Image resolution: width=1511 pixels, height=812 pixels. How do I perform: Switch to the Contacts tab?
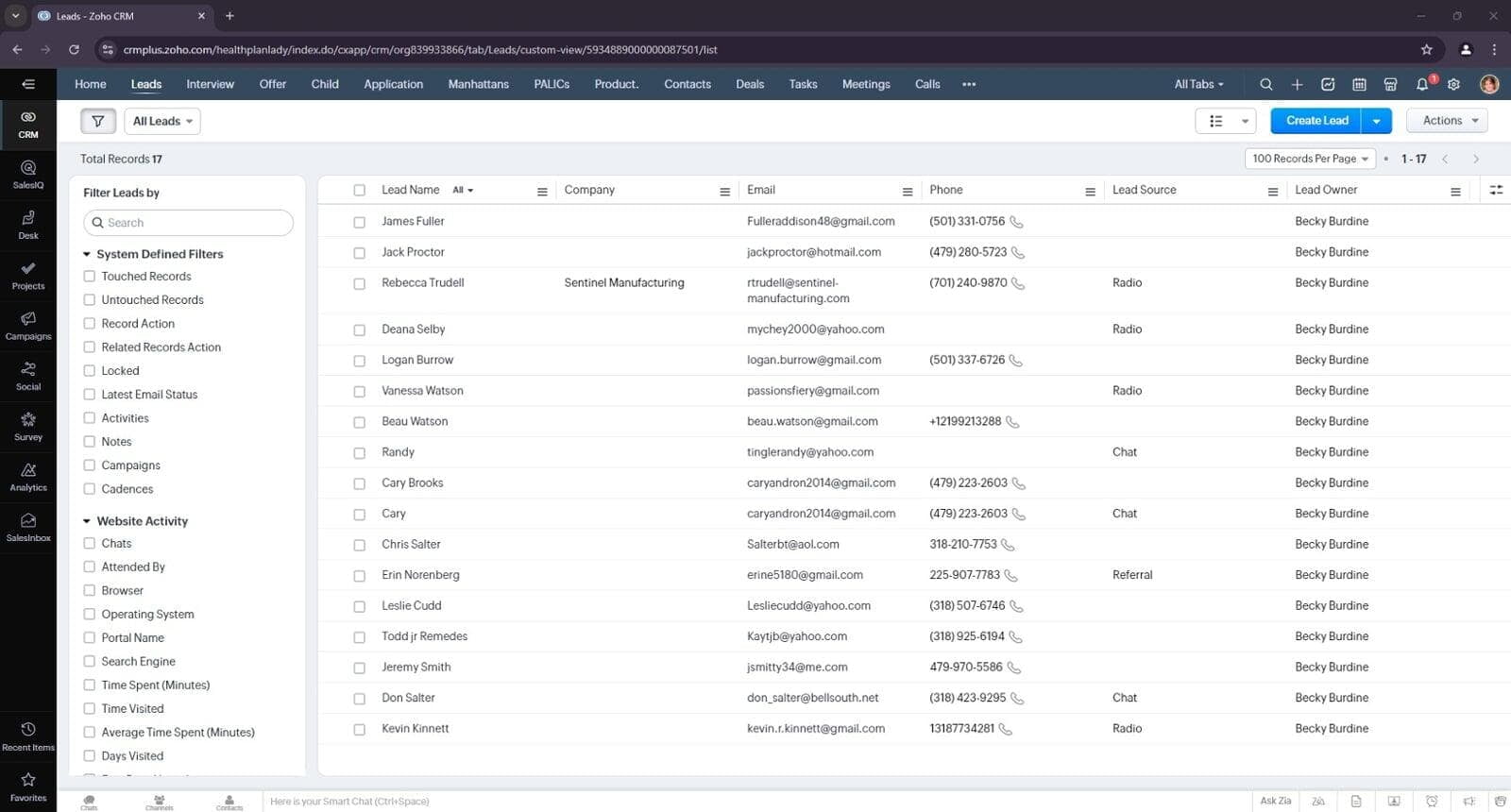687,84
